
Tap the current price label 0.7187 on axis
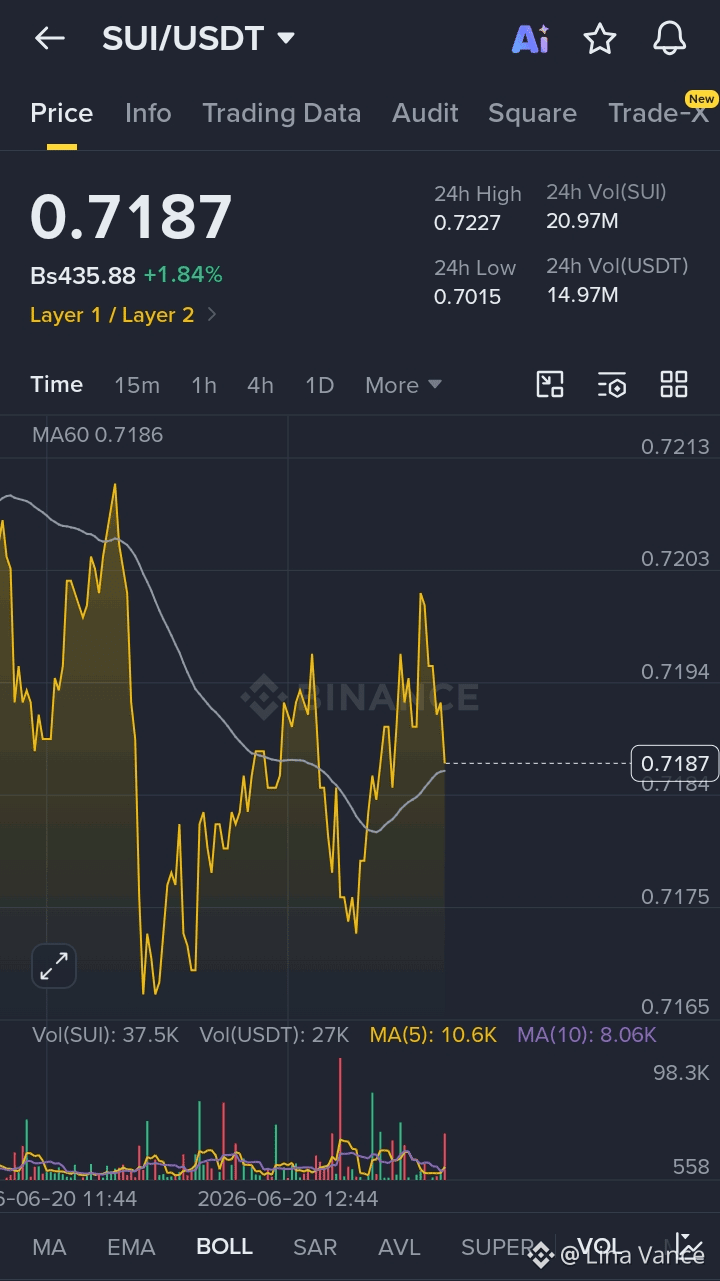pyautogui.click(x=675, y=764)
